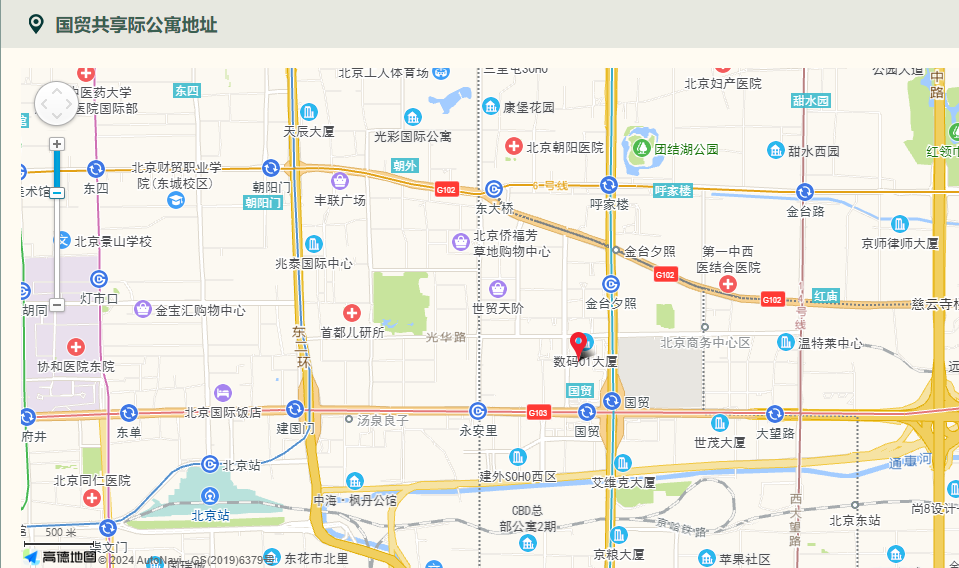959x568 pixels.
Task: Click the zoom slider handle
Action: coord(57,193)
